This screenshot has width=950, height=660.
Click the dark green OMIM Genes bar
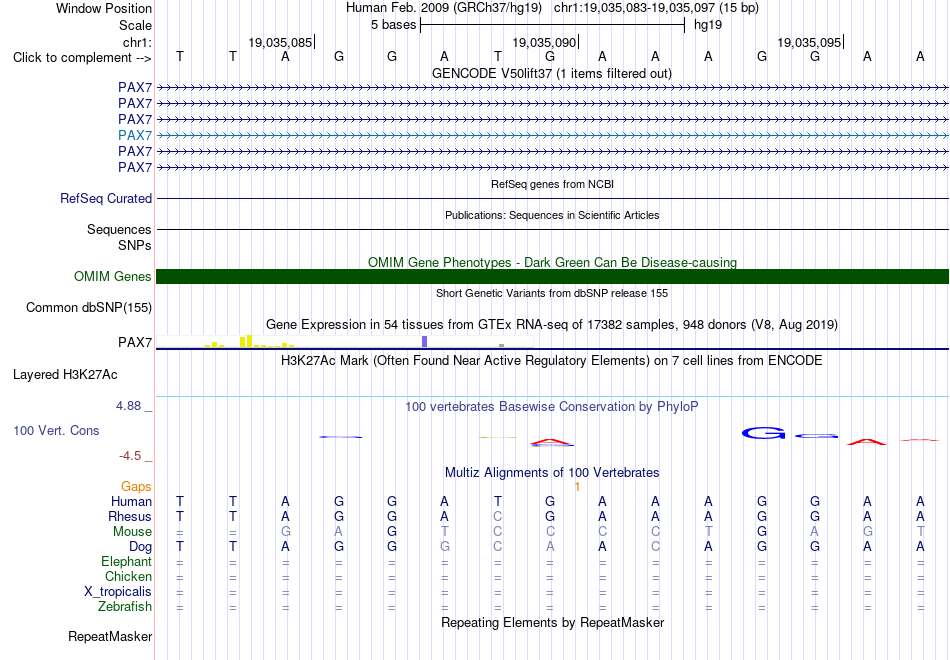(552, 276)
